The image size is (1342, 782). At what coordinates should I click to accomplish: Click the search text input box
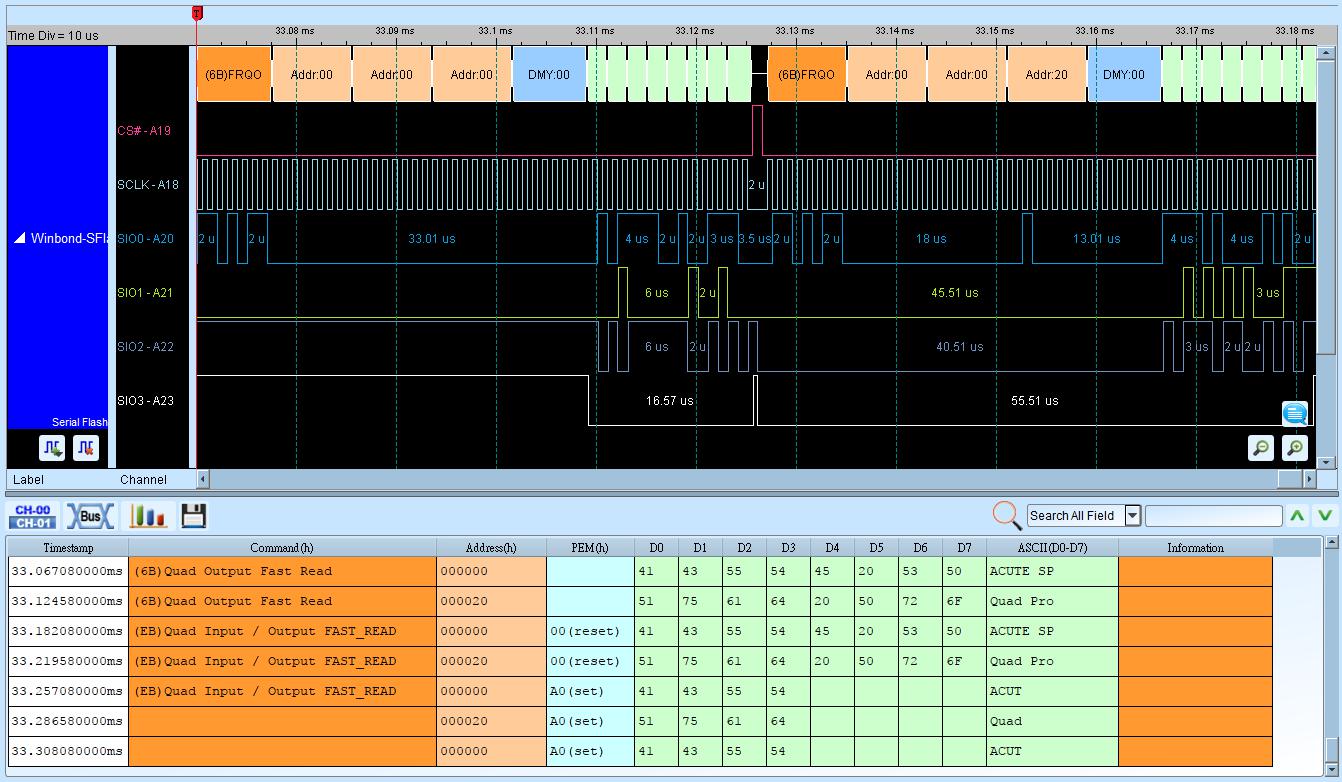coord(1213,516)
